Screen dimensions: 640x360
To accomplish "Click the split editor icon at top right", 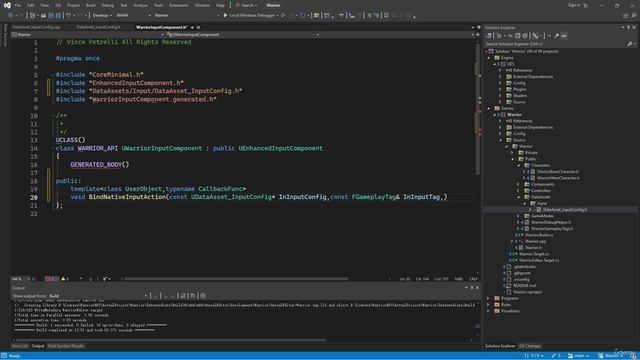I will pos(478,35).
